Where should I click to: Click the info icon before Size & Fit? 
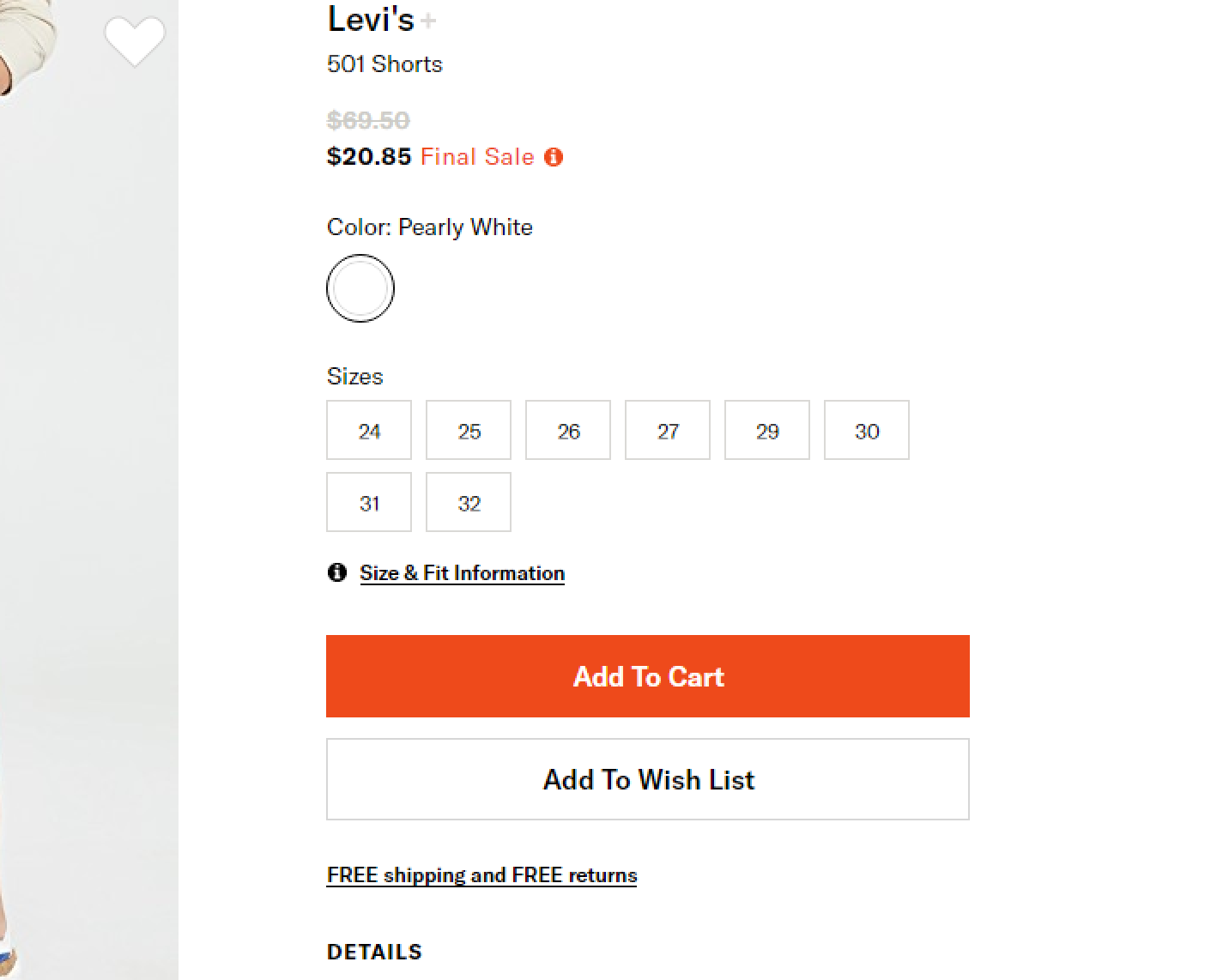tap(337, 572)
